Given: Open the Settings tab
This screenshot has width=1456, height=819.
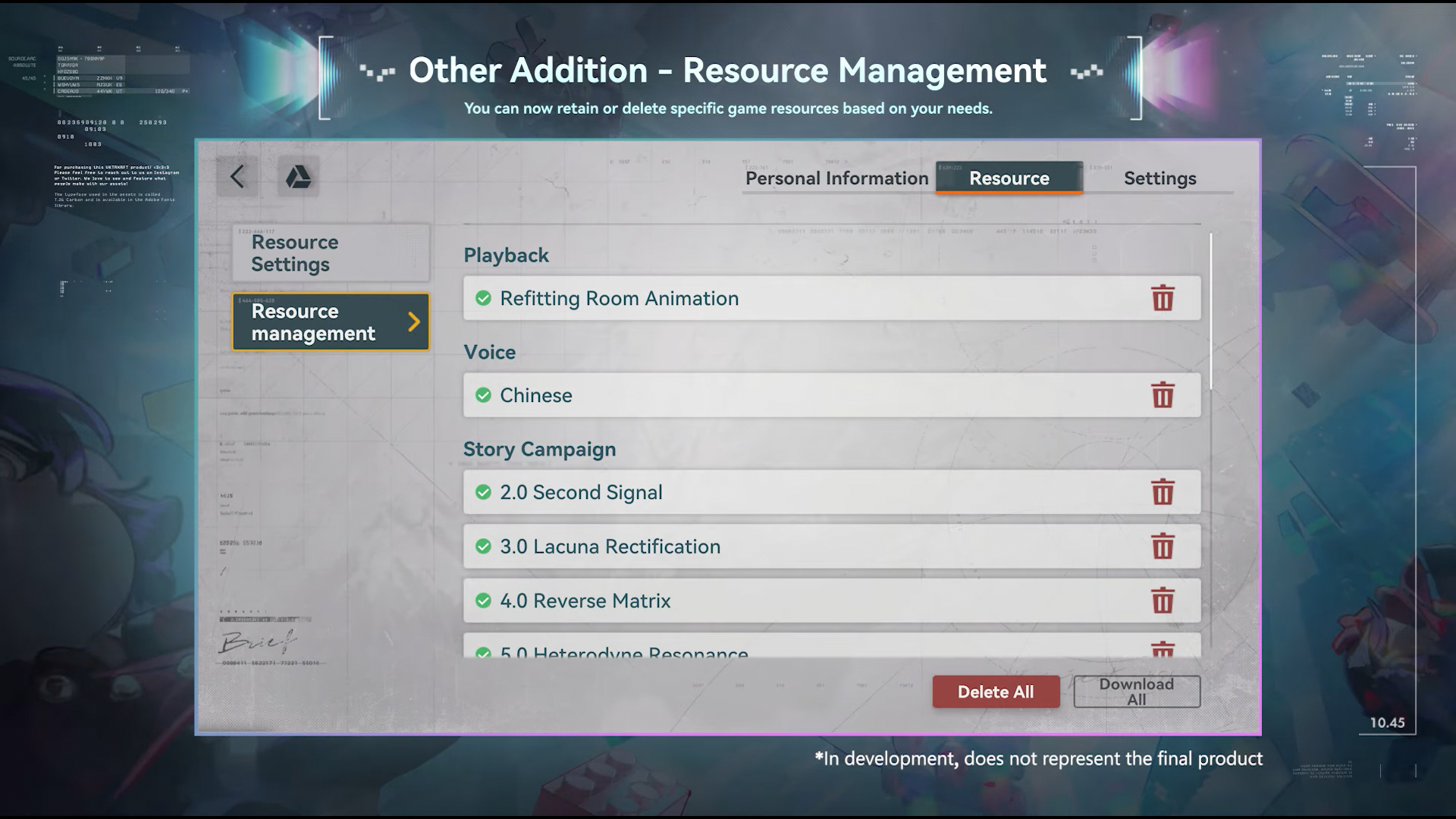Looking at the screenshot, I should (x=1159, y=178).
